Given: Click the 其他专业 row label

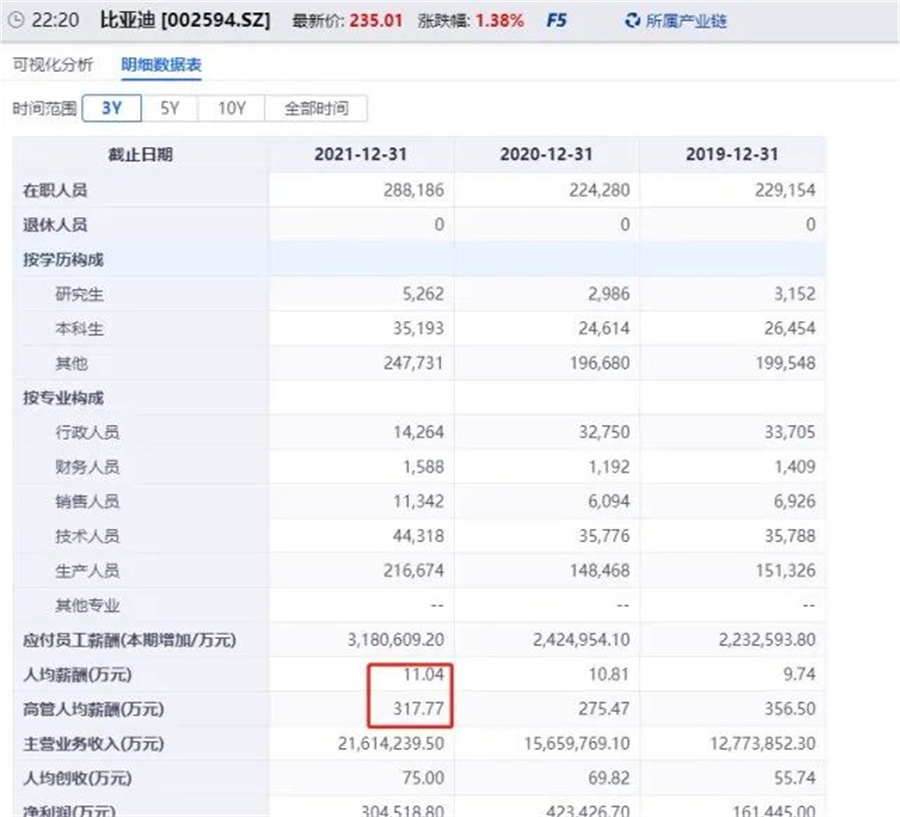Looking at the screenshot, I should [x=87, y=605].
